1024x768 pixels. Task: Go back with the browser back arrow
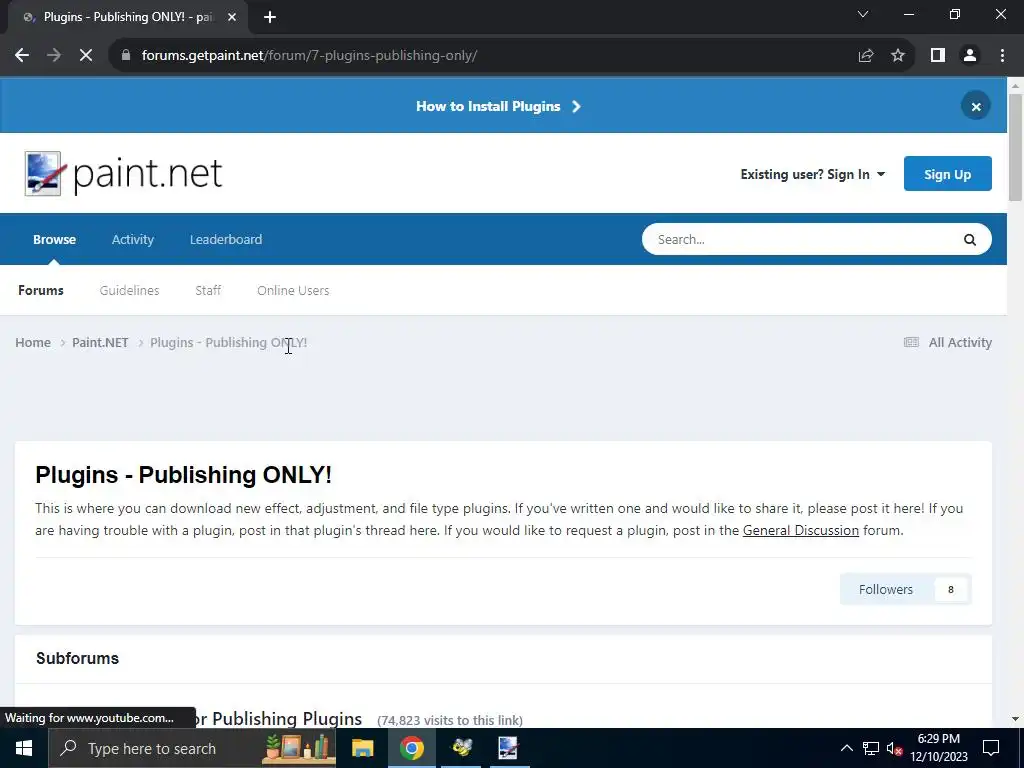22,56
